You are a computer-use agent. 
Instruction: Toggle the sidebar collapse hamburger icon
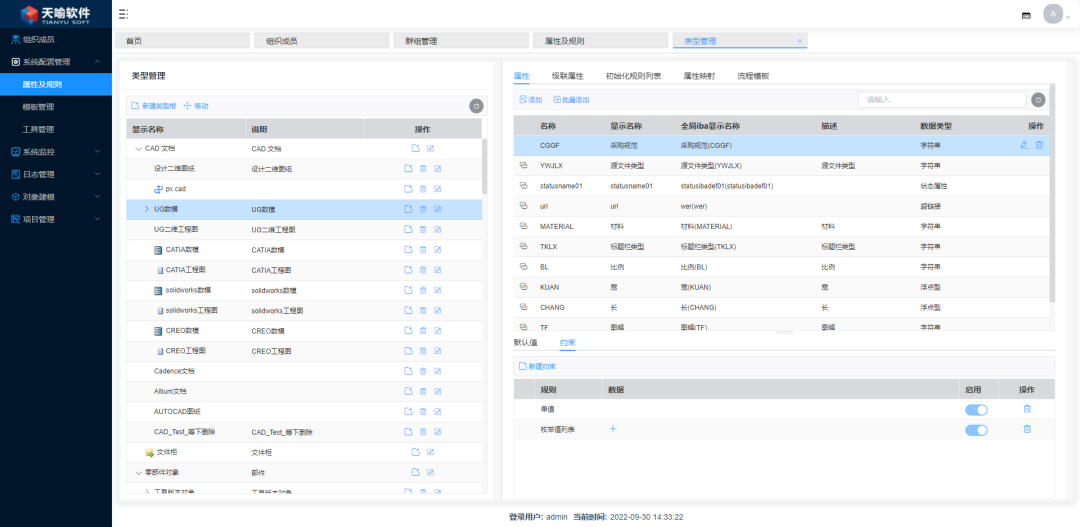(123, 14)
